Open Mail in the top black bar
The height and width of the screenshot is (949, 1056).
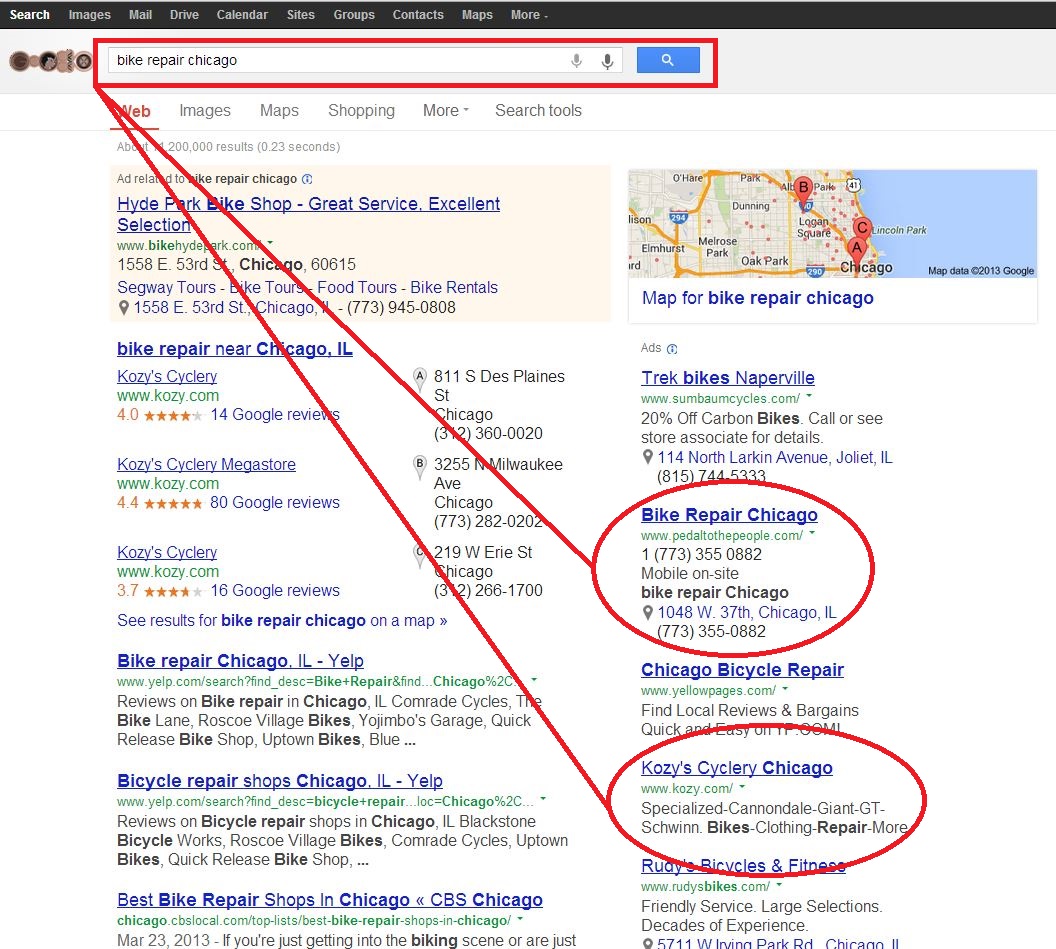pos(140,15)
